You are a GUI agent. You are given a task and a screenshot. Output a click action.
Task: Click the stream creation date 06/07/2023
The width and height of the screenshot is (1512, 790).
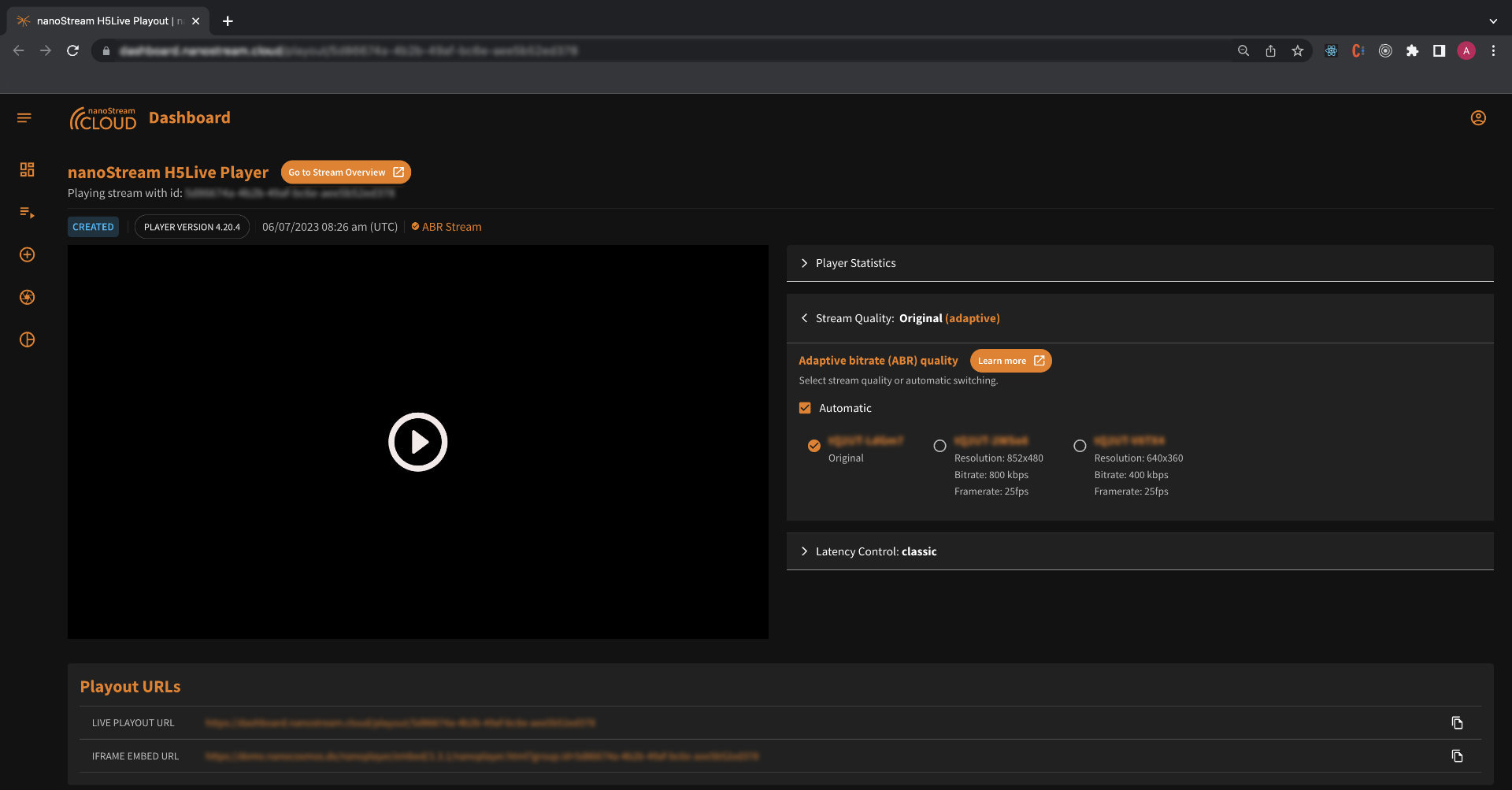[330, 227]
